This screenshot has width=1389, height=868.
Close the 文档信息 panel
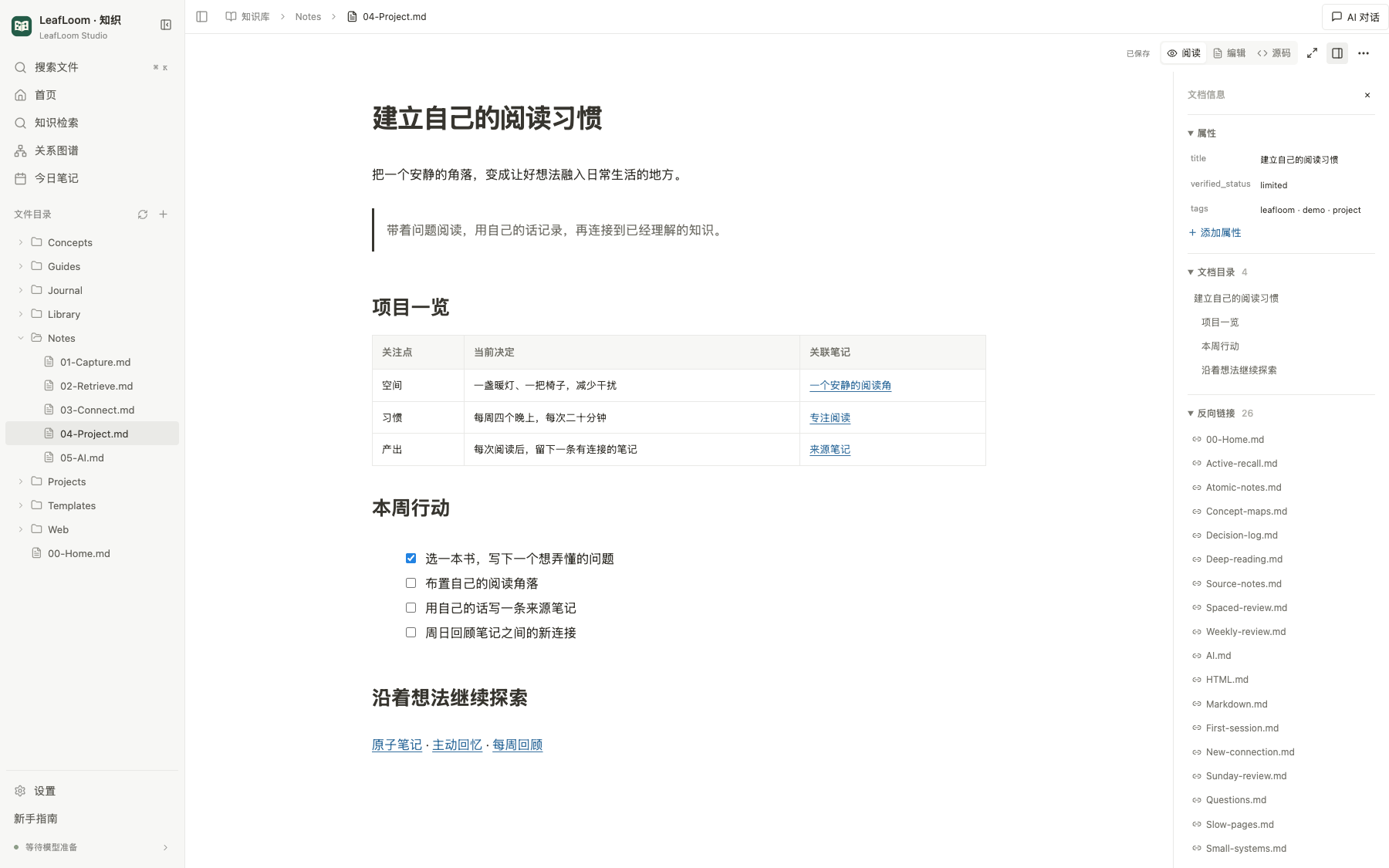point(1367,95)
